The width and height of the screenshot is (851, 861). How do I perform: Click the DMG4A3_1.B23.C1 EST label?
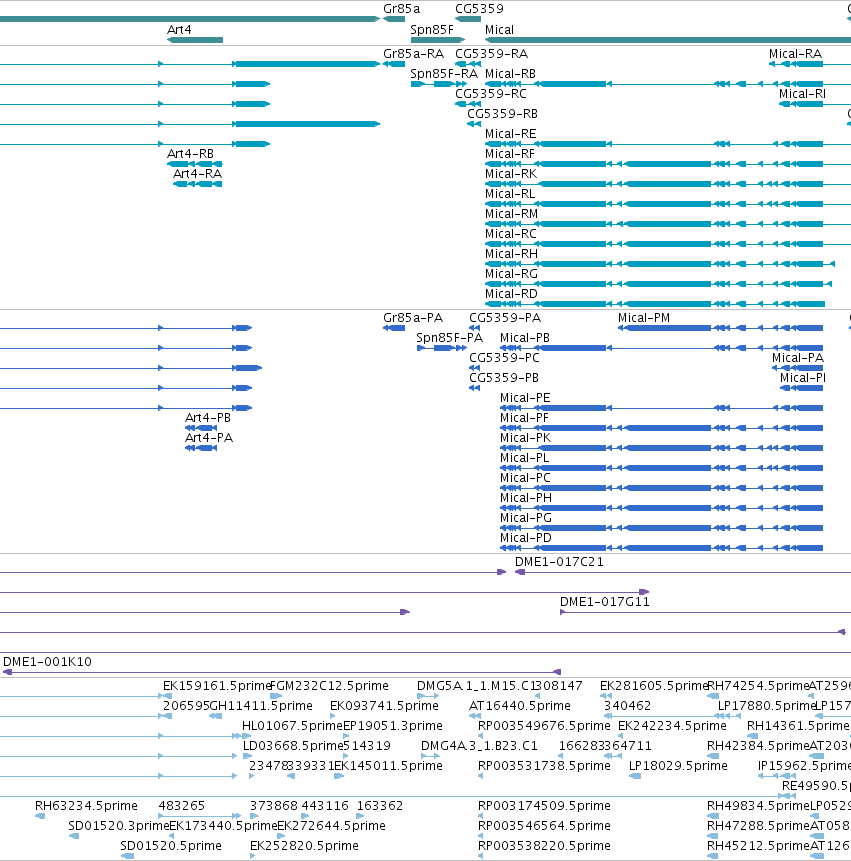[x=479, y=746]
